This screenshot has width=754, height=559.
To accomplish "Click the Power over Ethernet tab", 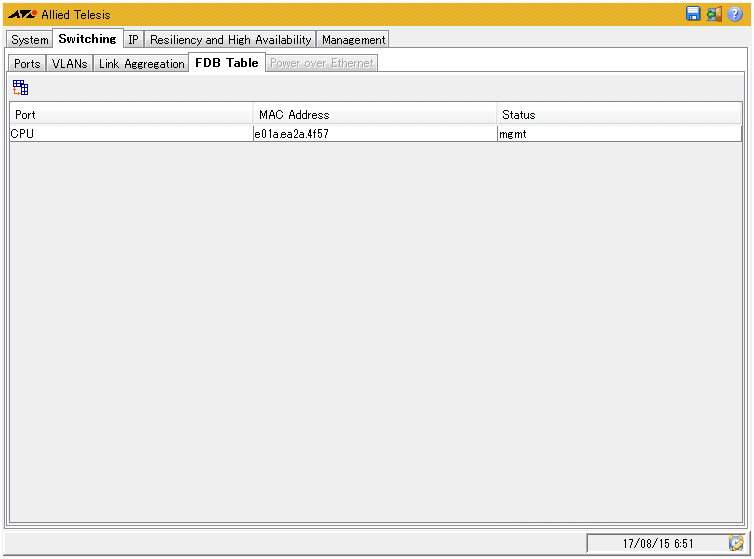I will click(x=322, y=63).
